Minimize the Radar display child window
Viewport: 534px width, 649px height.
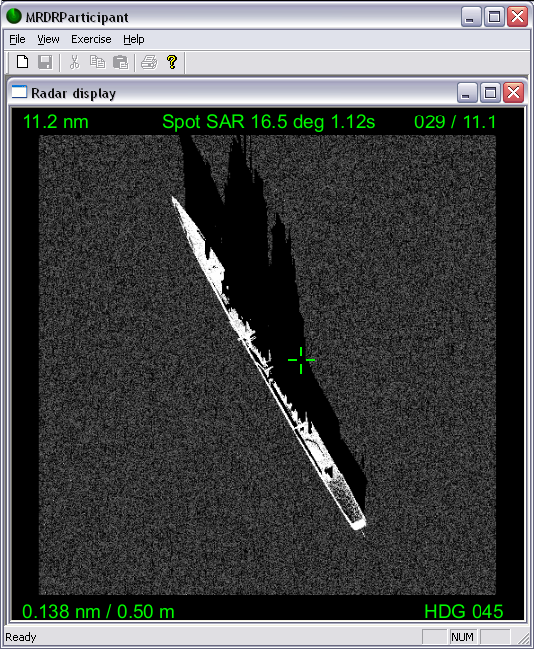(467, 92)
